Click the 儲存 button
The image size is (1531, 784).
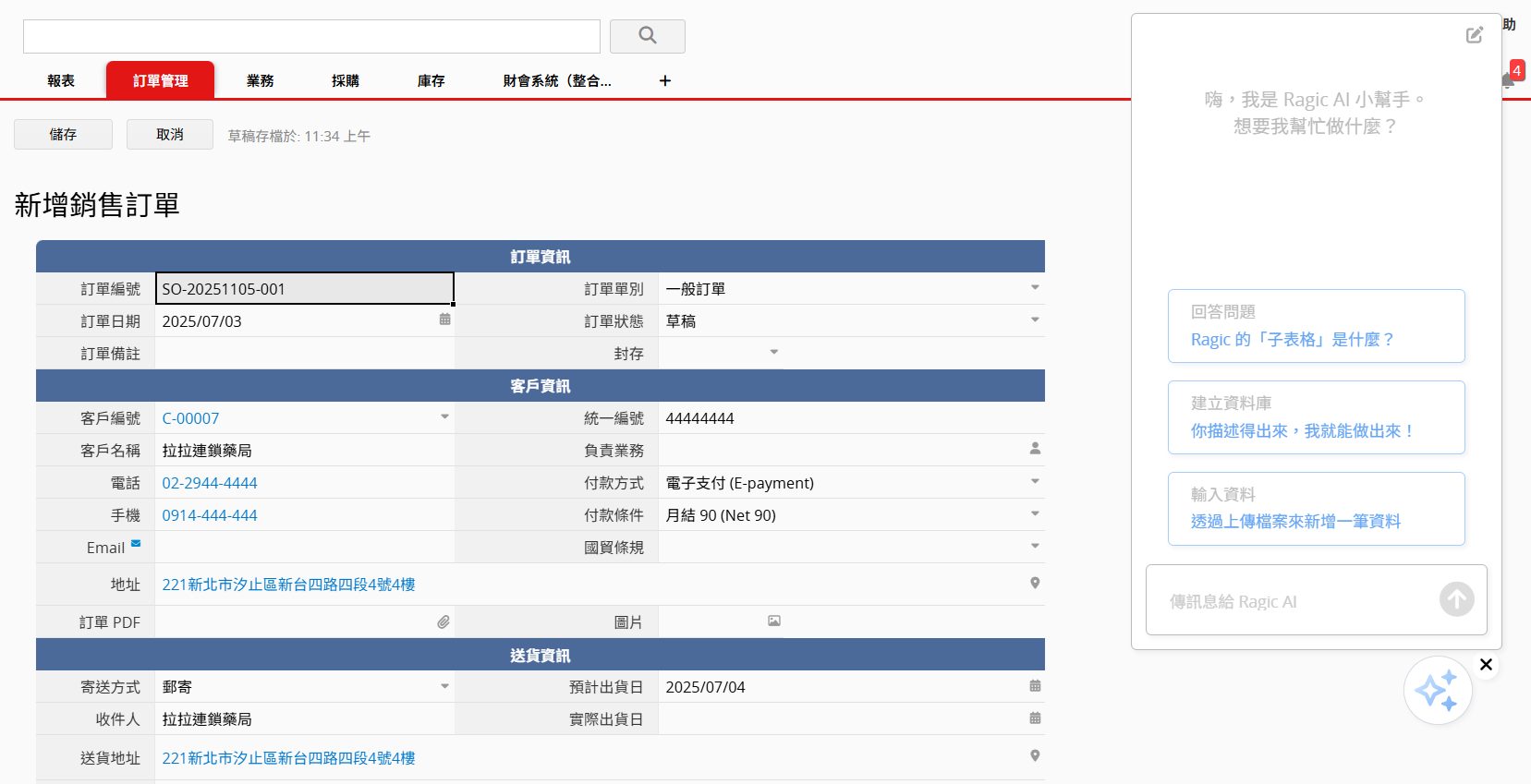63,135
